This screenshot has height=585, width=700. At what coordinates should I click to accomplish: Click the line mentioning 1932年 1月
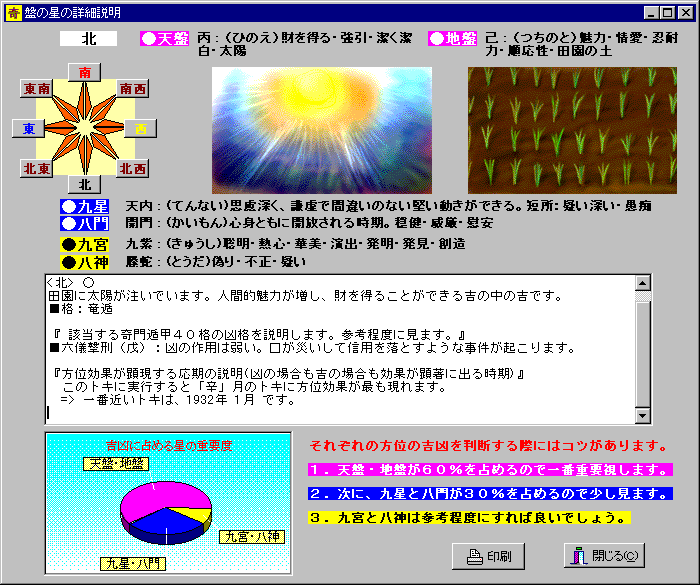178,400
